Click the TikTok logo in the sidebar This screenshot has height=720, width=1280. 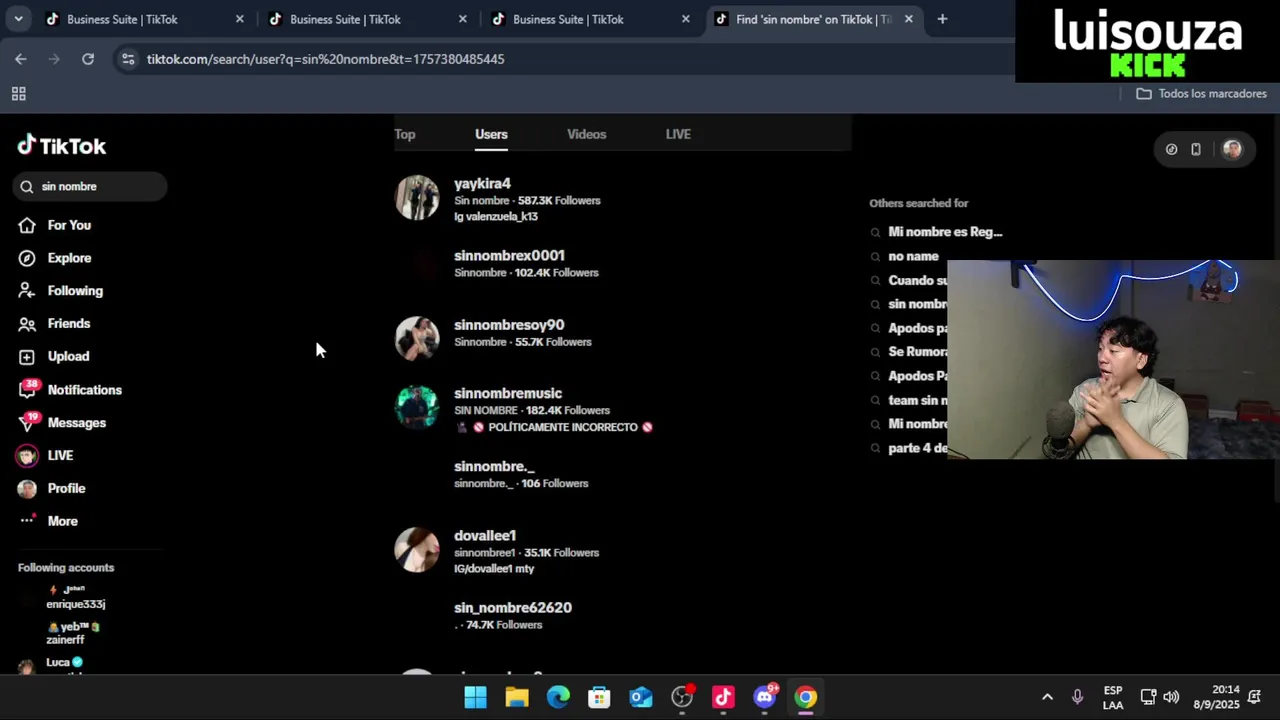pyautogui.click(x=62, y=146)
